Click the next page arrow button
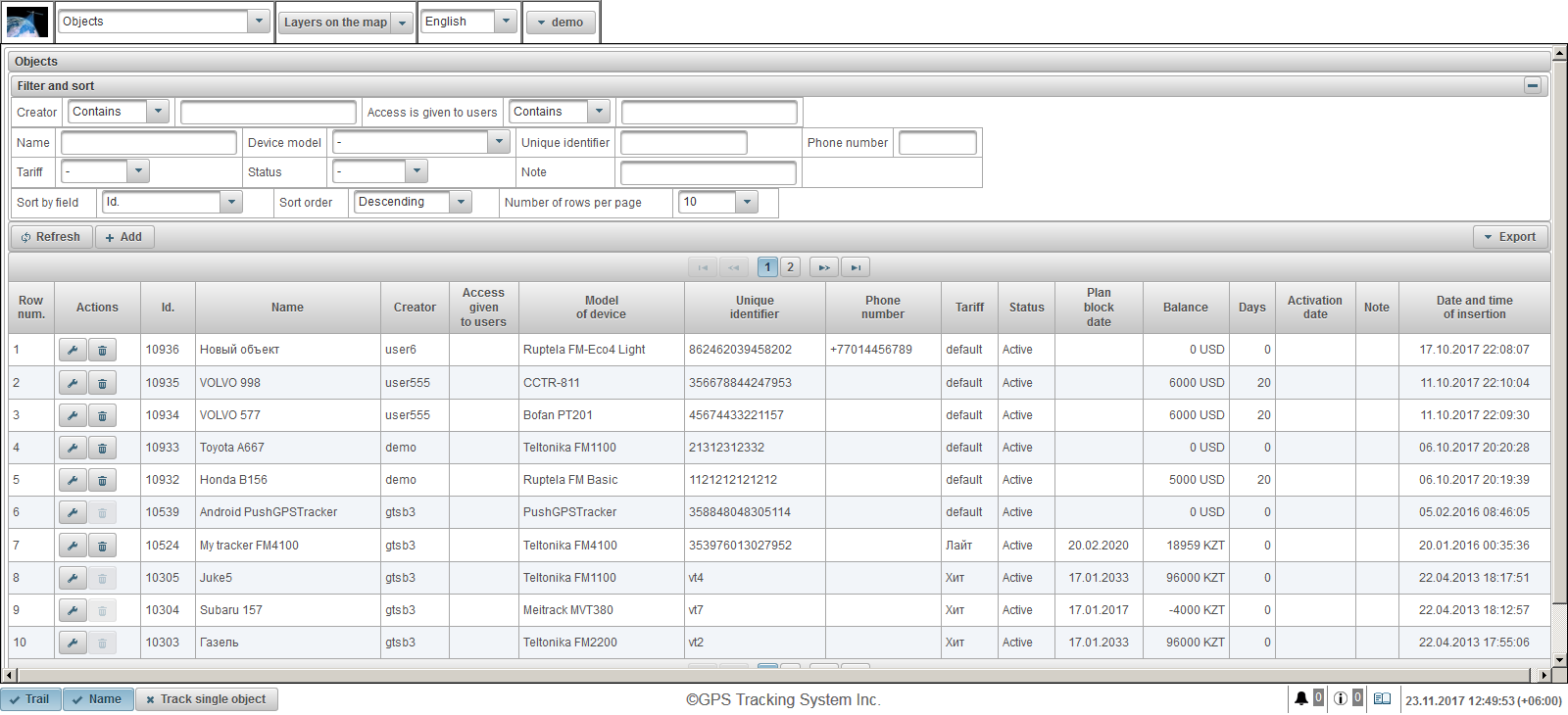 coord(823,266)
